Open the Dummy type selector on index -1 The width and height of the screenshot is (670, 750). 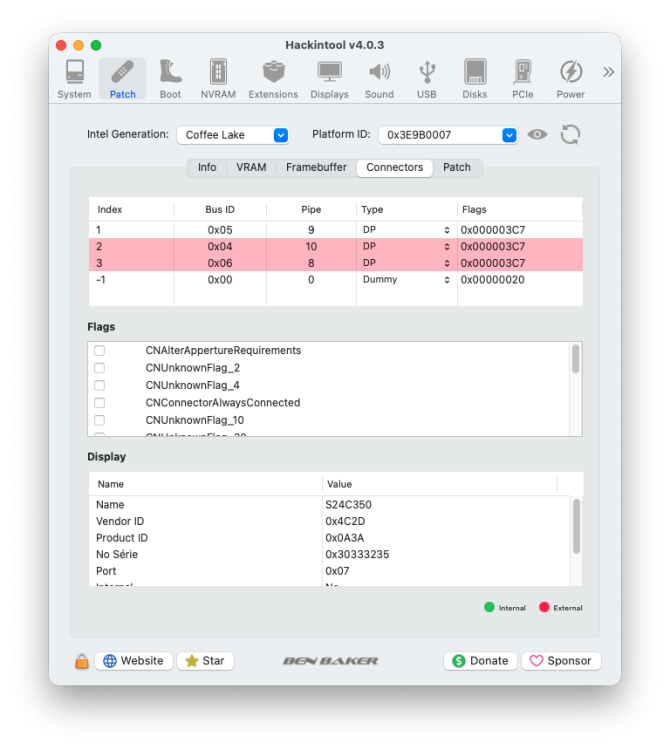[x=406, y=279]
